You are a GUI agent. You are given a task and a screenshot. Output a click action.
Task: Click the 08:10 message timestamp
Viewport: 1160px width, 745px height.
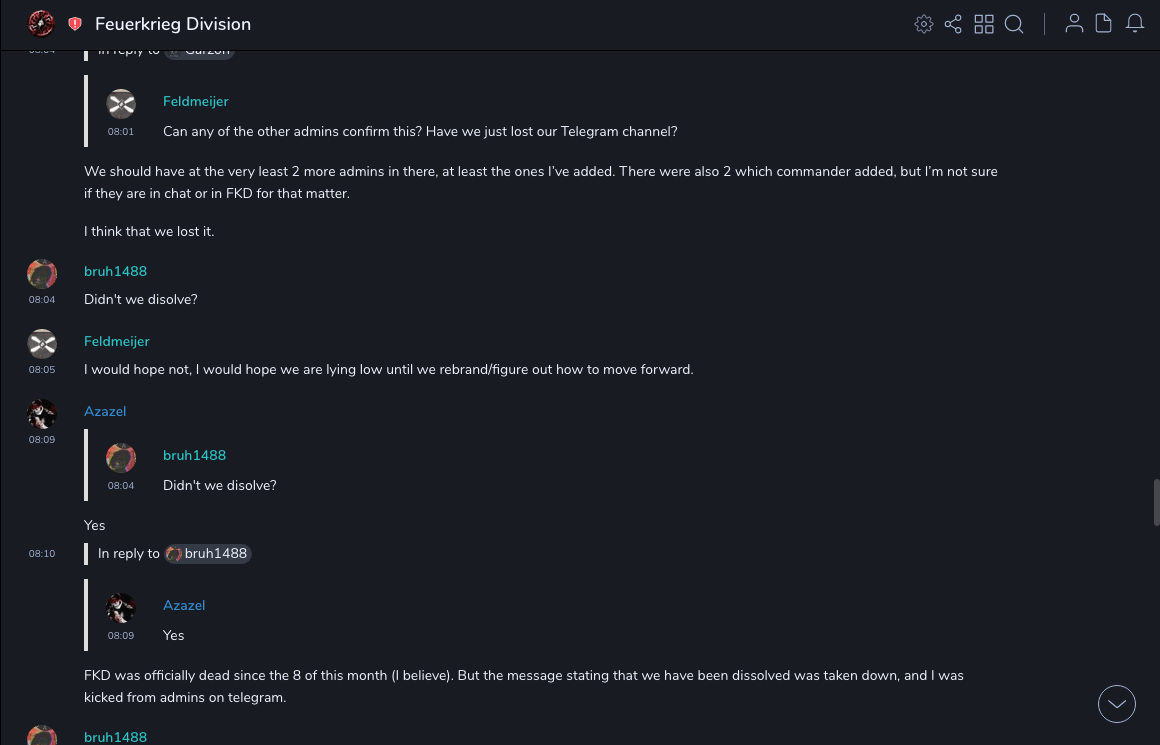coord(42,553)
